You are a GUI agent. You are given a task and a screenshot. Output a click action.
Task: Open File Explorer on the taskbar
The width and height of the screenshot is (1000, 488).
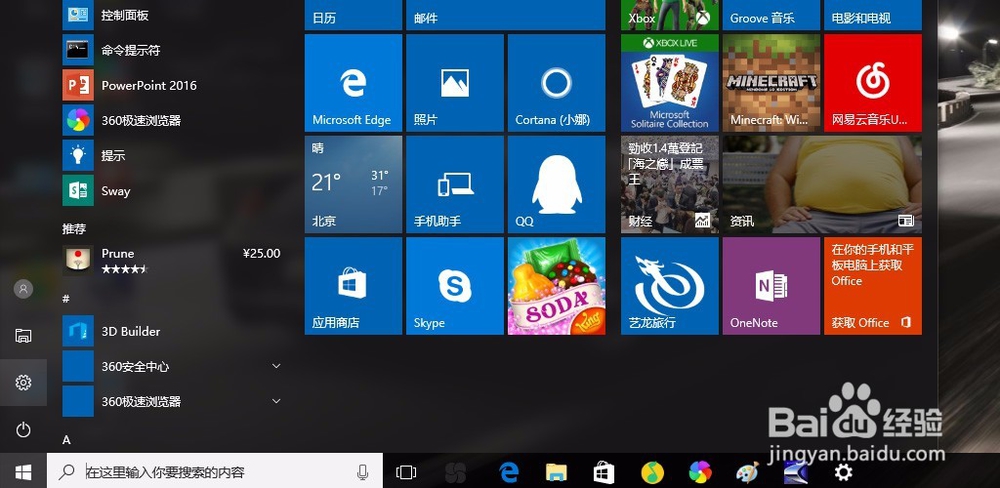coord(556,472)
